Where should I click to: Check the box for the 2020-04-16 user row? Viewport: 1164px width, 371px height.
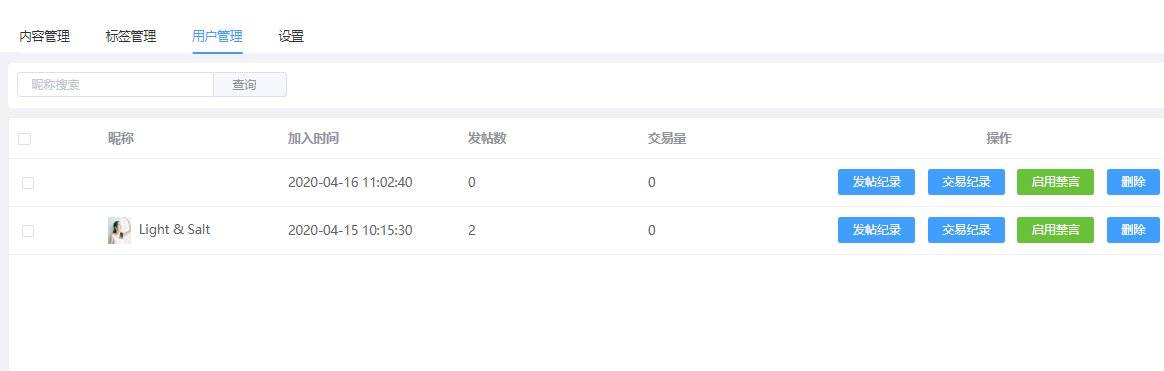coord(28,183)
